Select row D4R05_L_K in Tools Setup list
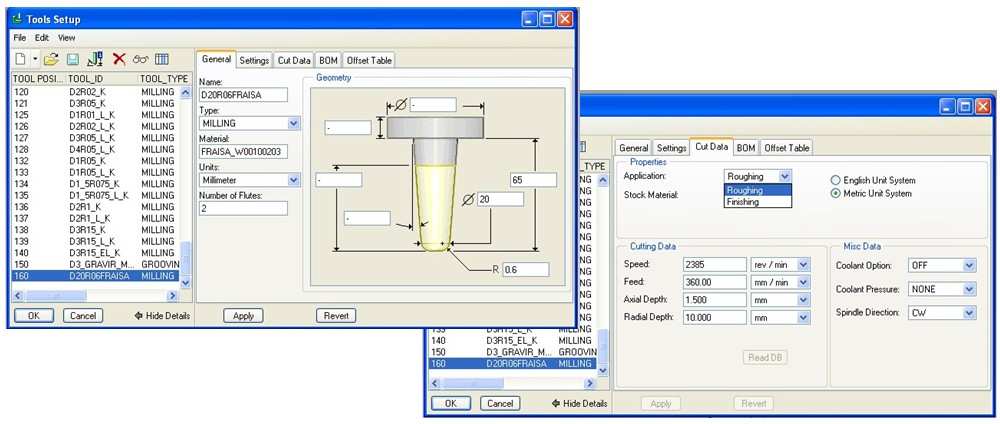The width and height of the screenshot is (1000, 424). point(96,149)
